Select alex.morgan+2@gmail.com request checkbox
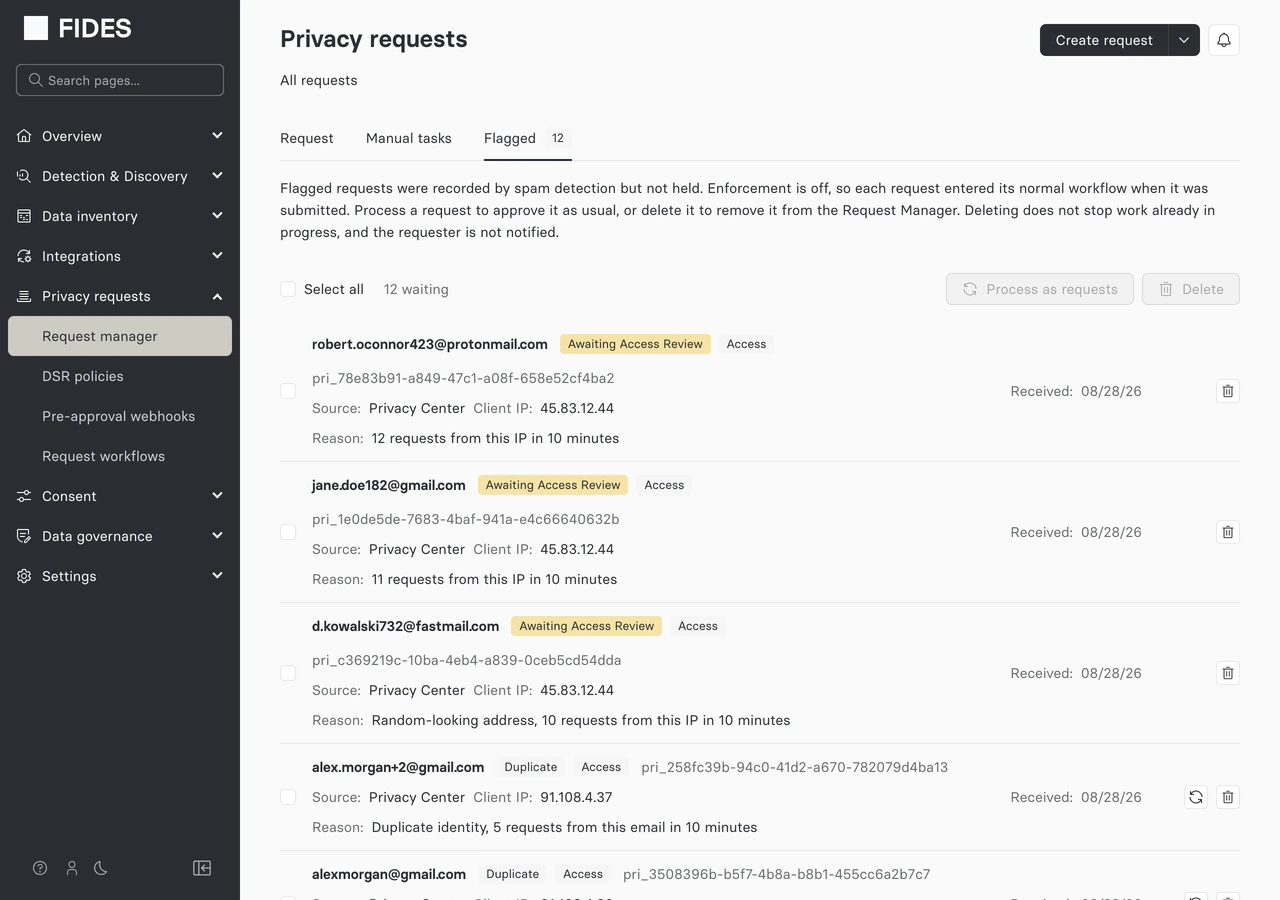This screenshot has width=1280, height=900. 288,797
